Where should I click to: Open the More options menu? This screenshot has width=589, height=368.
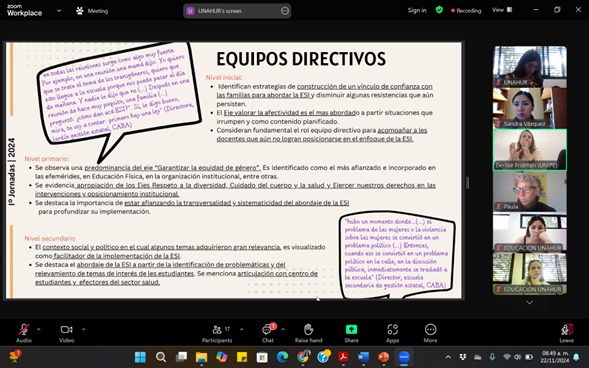tap(430, 333)
